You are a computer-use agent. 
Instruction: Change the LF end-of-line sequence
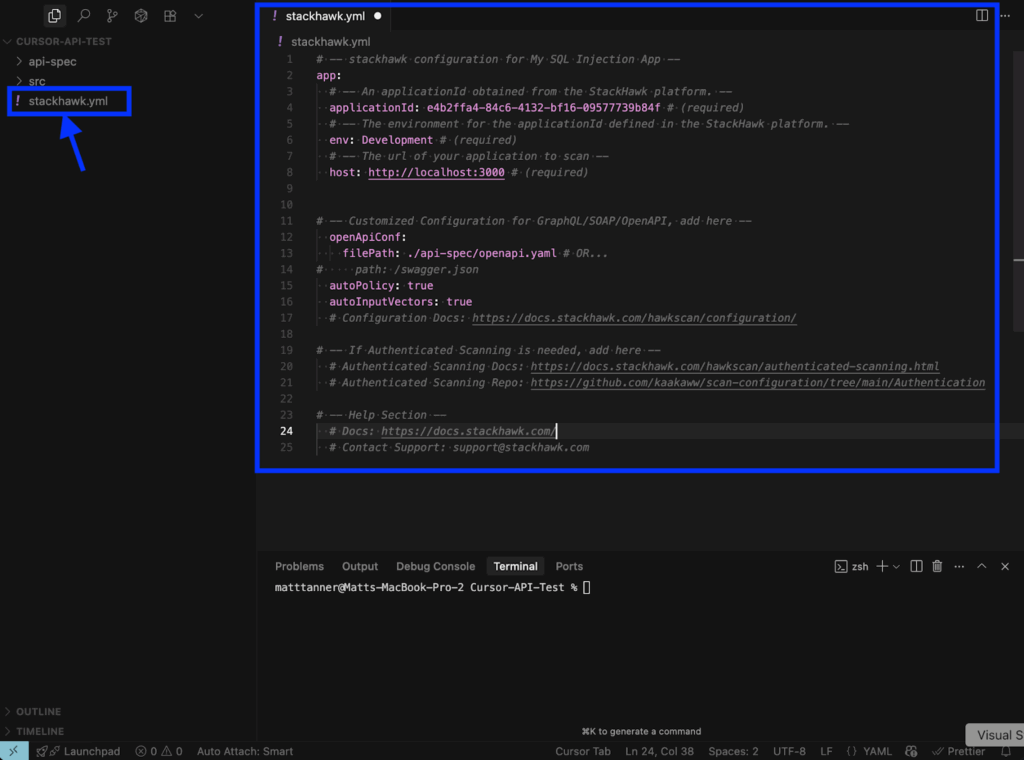coord(826,751)
